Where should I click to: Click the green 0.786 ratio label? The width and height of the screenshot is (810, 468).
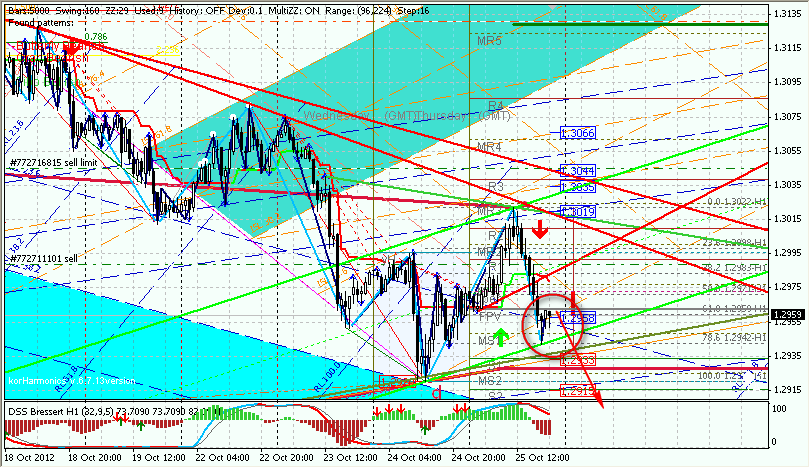96,37
